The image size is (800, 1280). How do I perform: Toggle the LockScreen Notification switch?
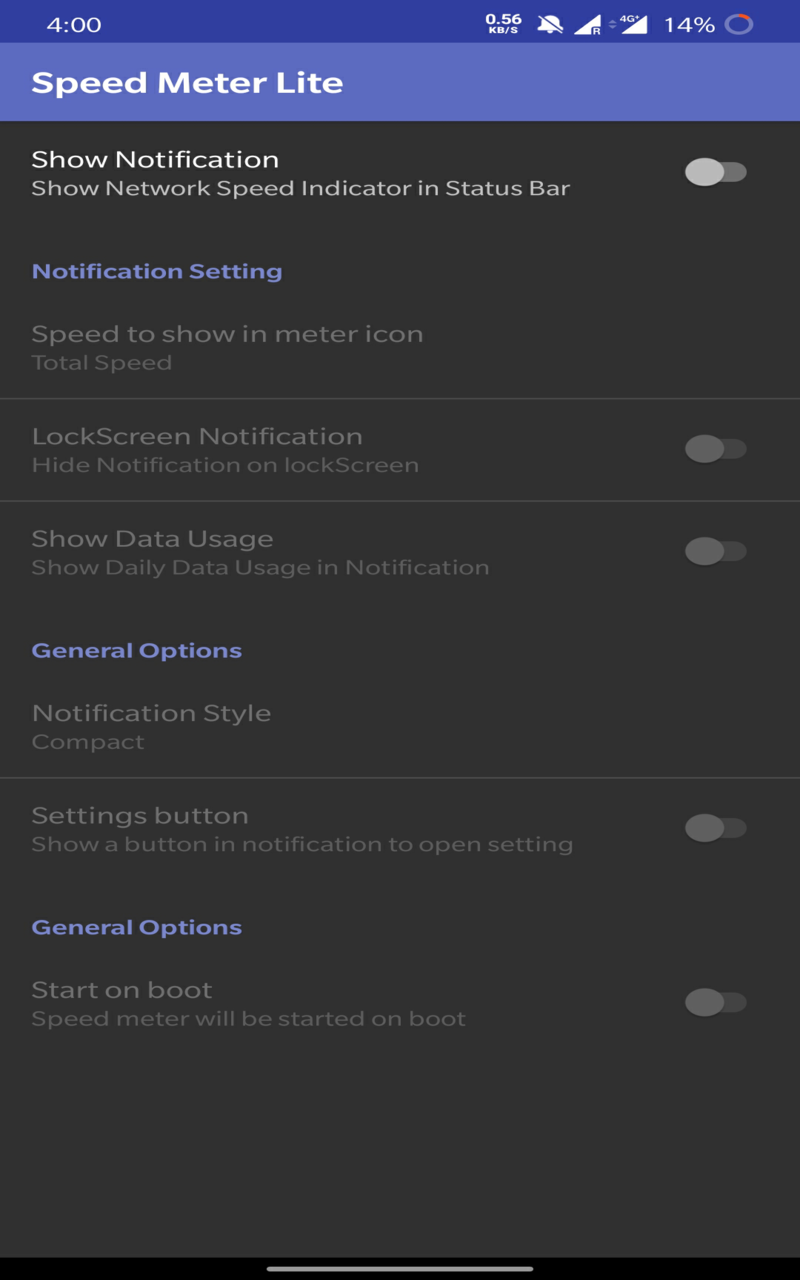[715, 449]
